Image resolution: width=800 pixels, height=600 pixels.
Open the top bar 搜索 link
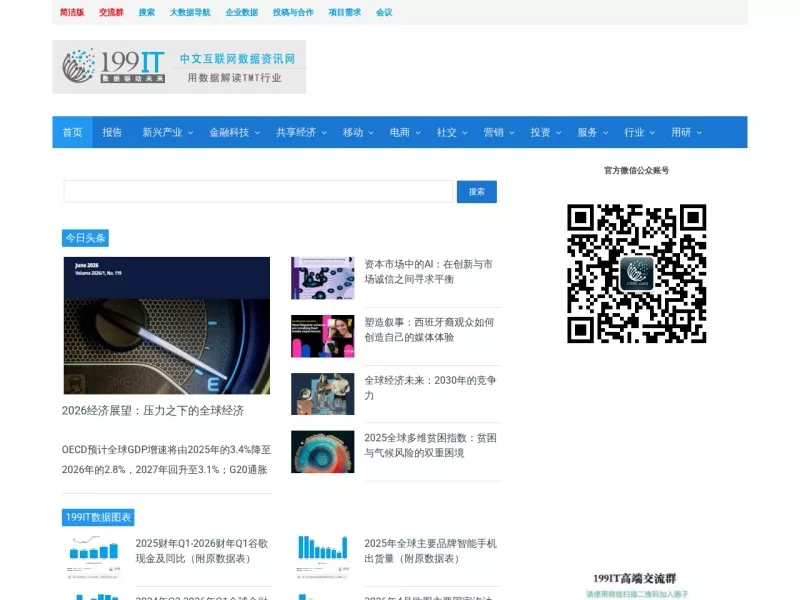(x=146, y=12)
